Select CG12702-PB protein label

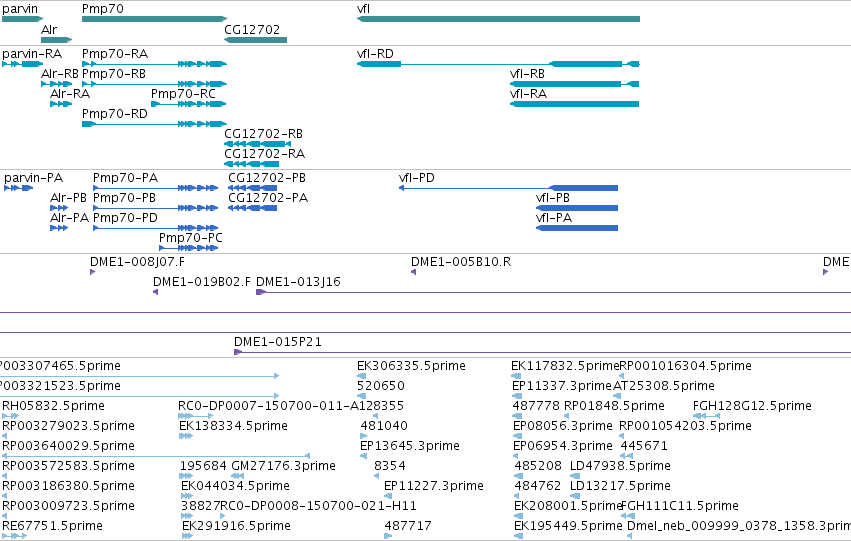tap(267, 178)
